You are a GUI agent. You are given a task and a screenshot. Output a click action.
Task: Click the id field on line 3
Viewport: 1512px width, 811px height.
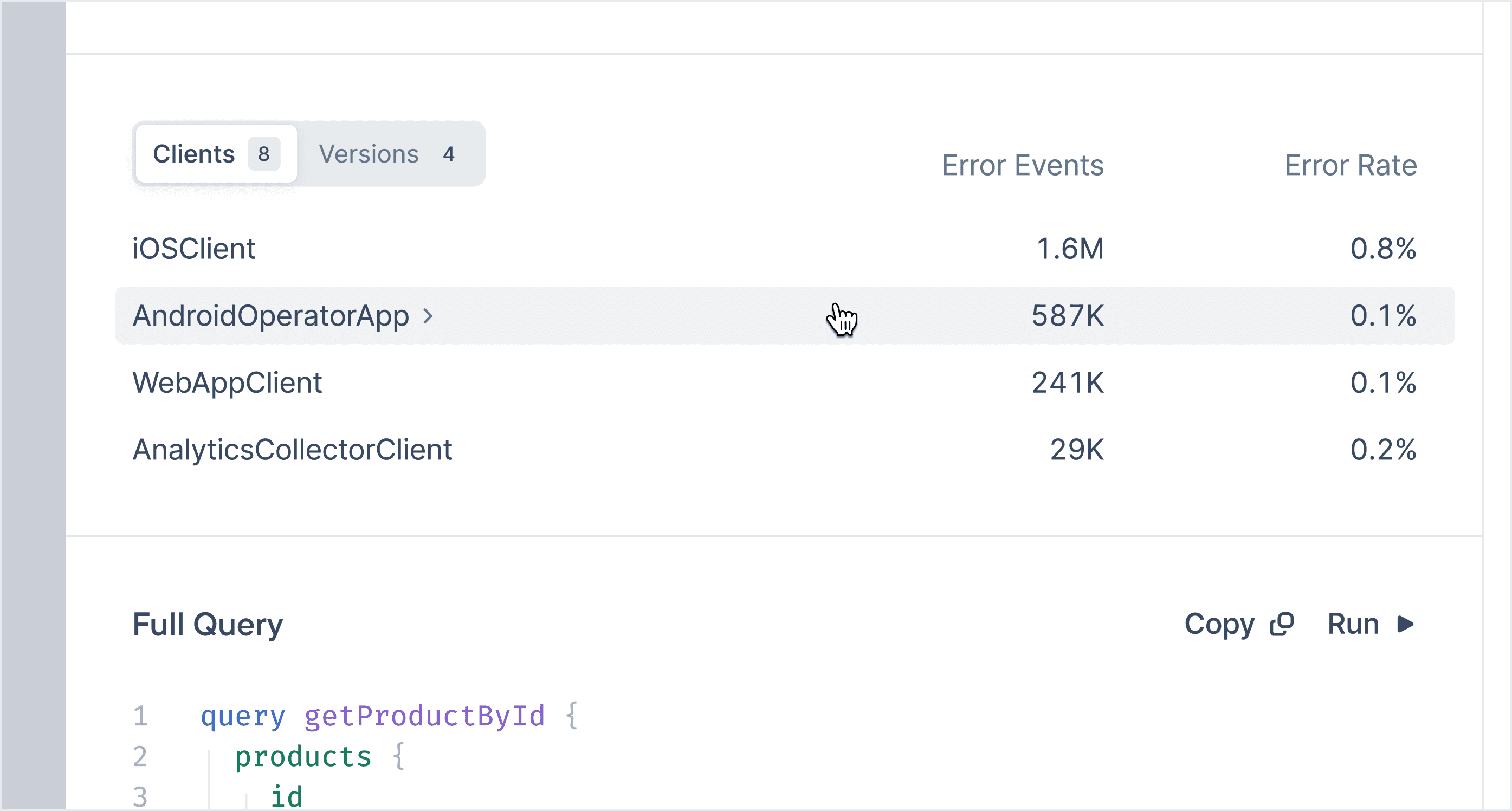point(287,796)
